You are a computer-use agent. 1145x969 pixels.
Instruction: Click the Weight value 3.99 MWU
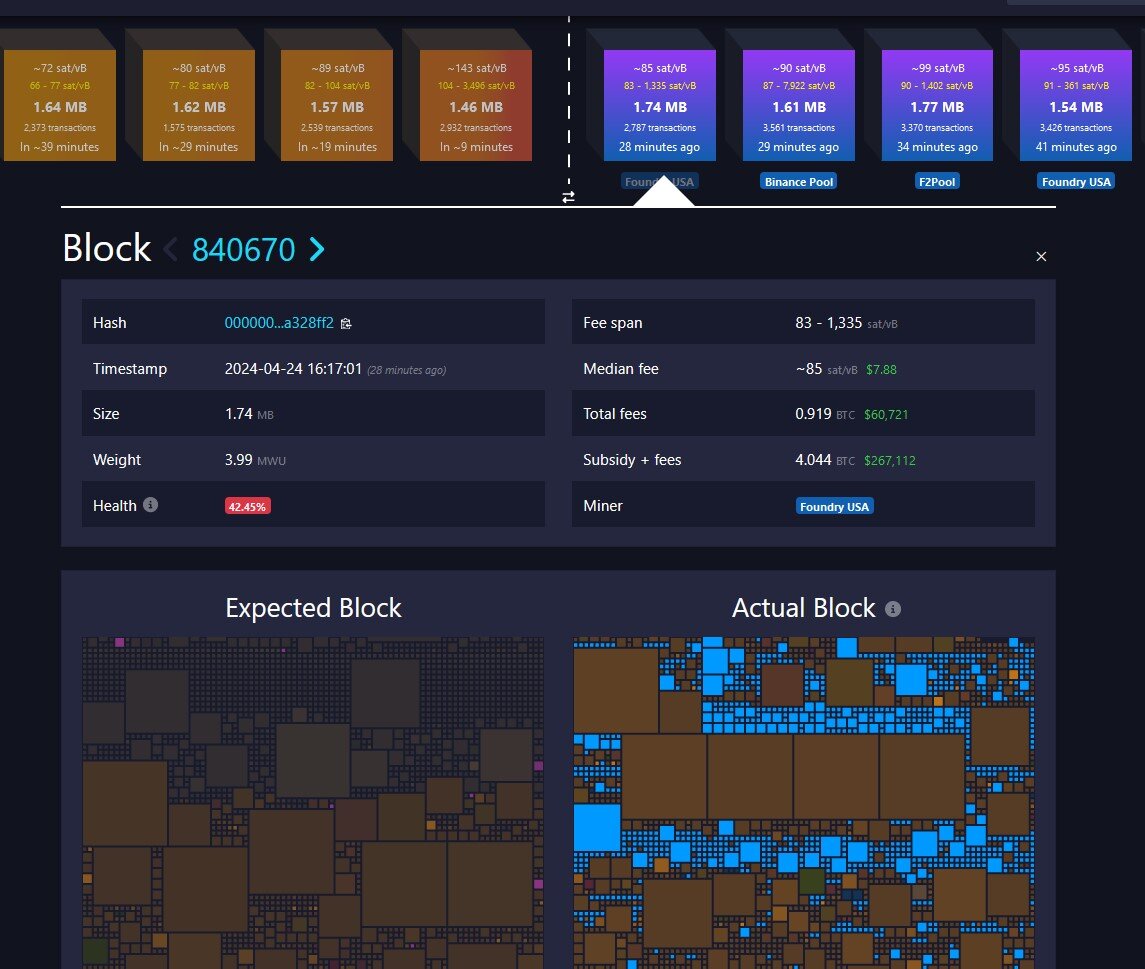255,460
